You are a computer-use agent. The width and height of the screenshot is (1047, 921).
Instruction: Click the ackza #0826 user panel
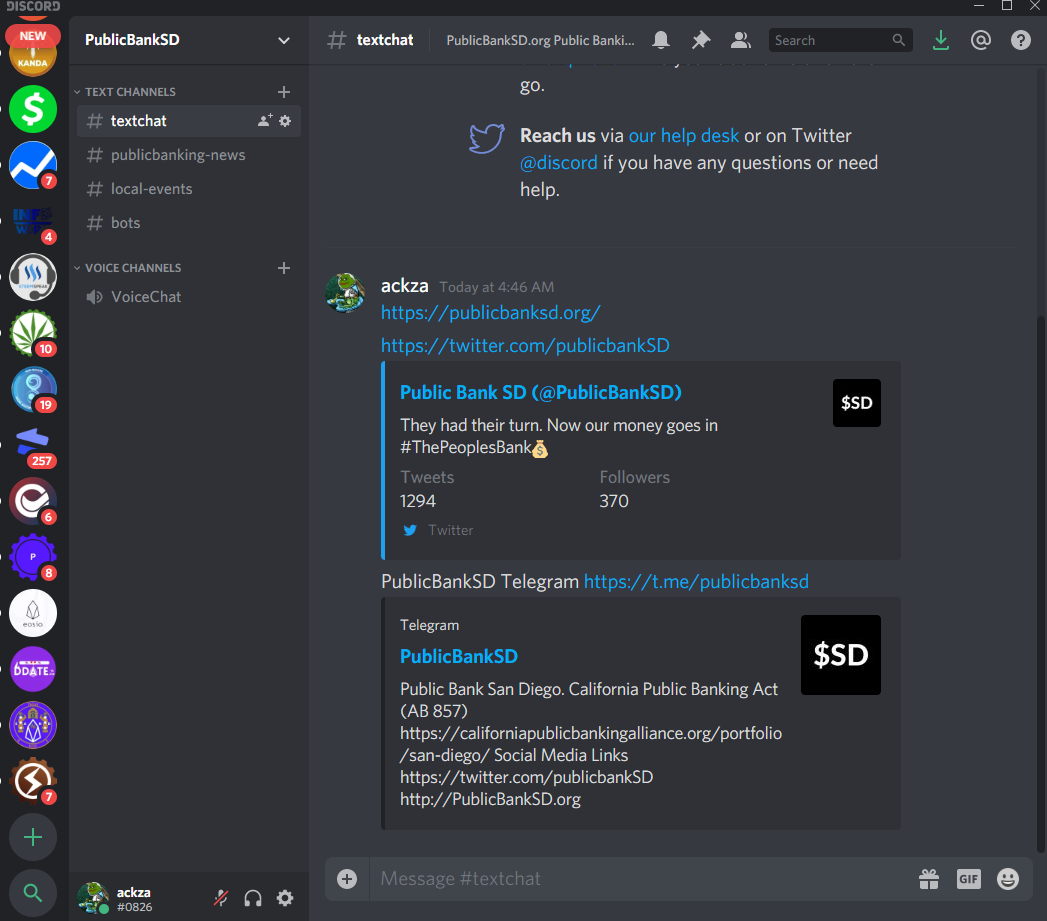pos(134,898)
